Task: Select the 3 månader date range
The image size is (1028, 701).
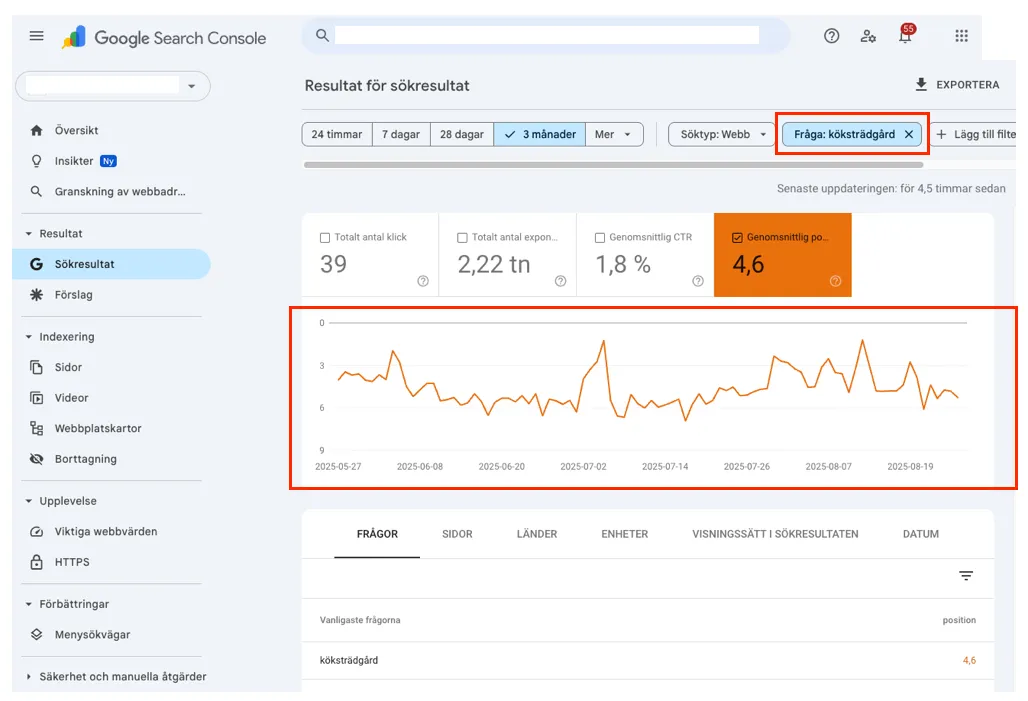Action: (540, 134)
